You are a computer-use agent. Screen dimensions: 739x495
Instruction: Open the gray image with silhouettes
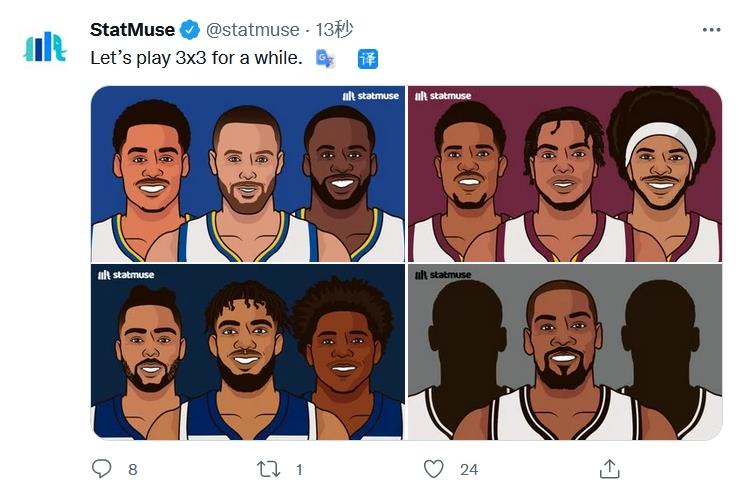(x=564, y=352)
